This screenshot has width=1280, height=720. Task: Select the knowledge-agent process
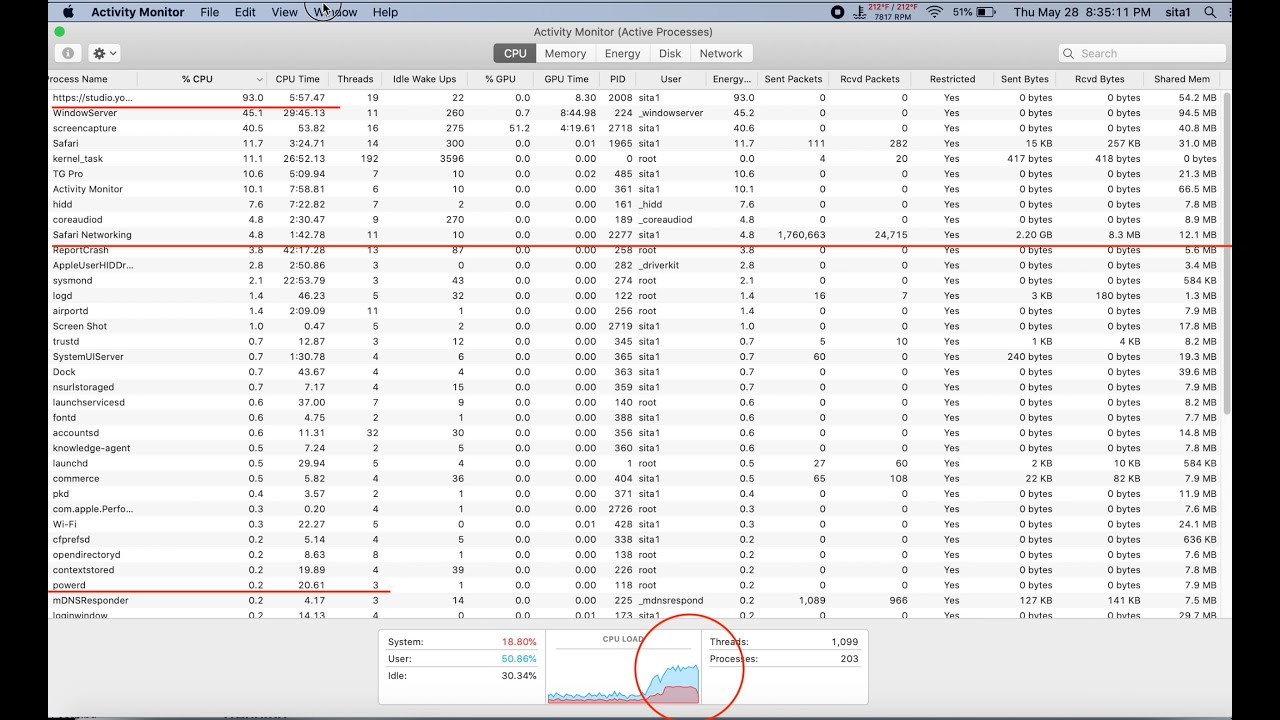(634, 448)
